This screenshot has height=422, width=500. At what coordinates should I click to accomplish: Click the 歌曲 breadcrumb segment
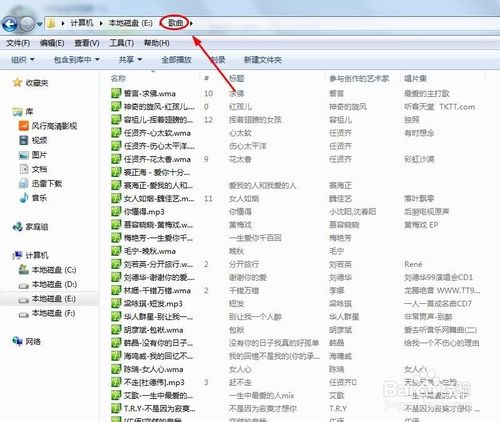(176, 23)
